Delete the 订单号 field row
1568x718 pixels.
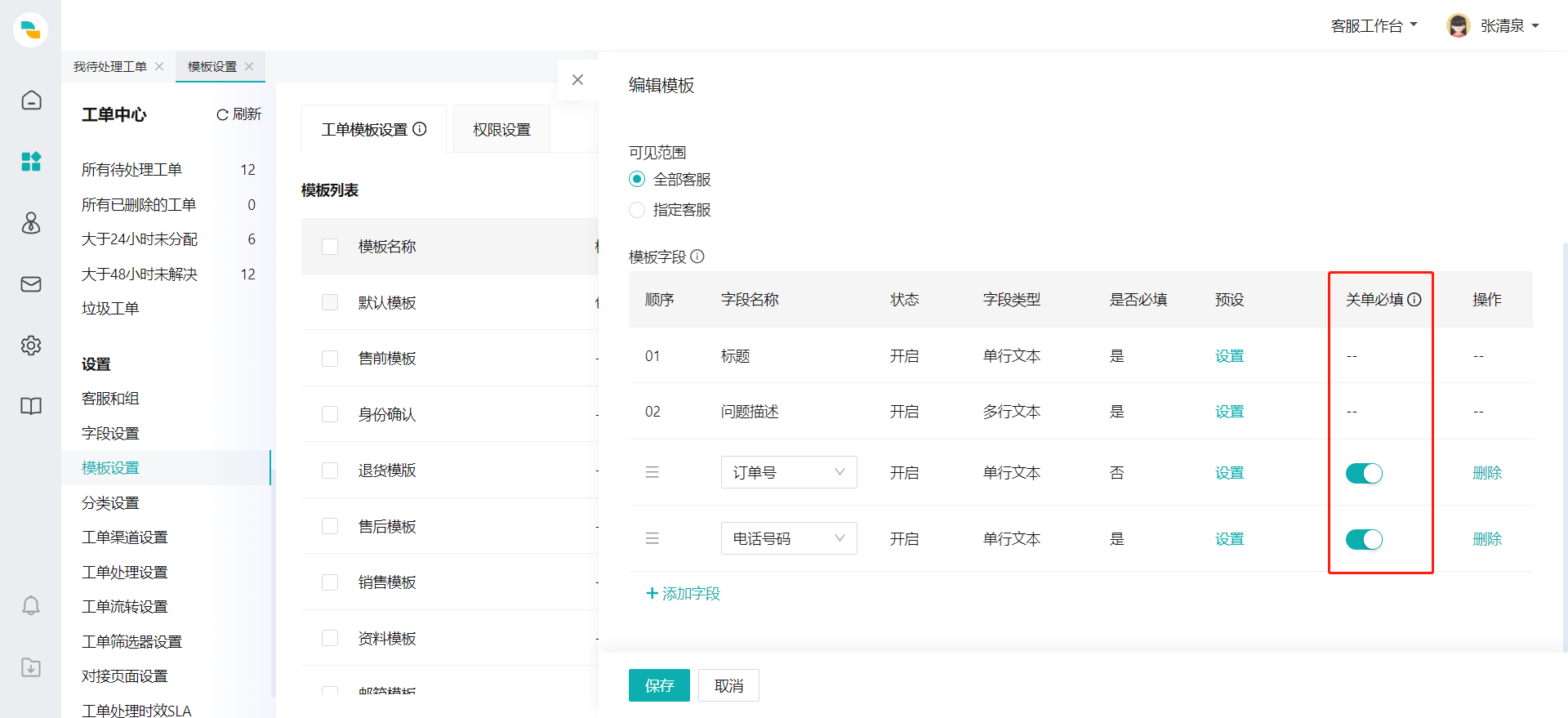1487,472
